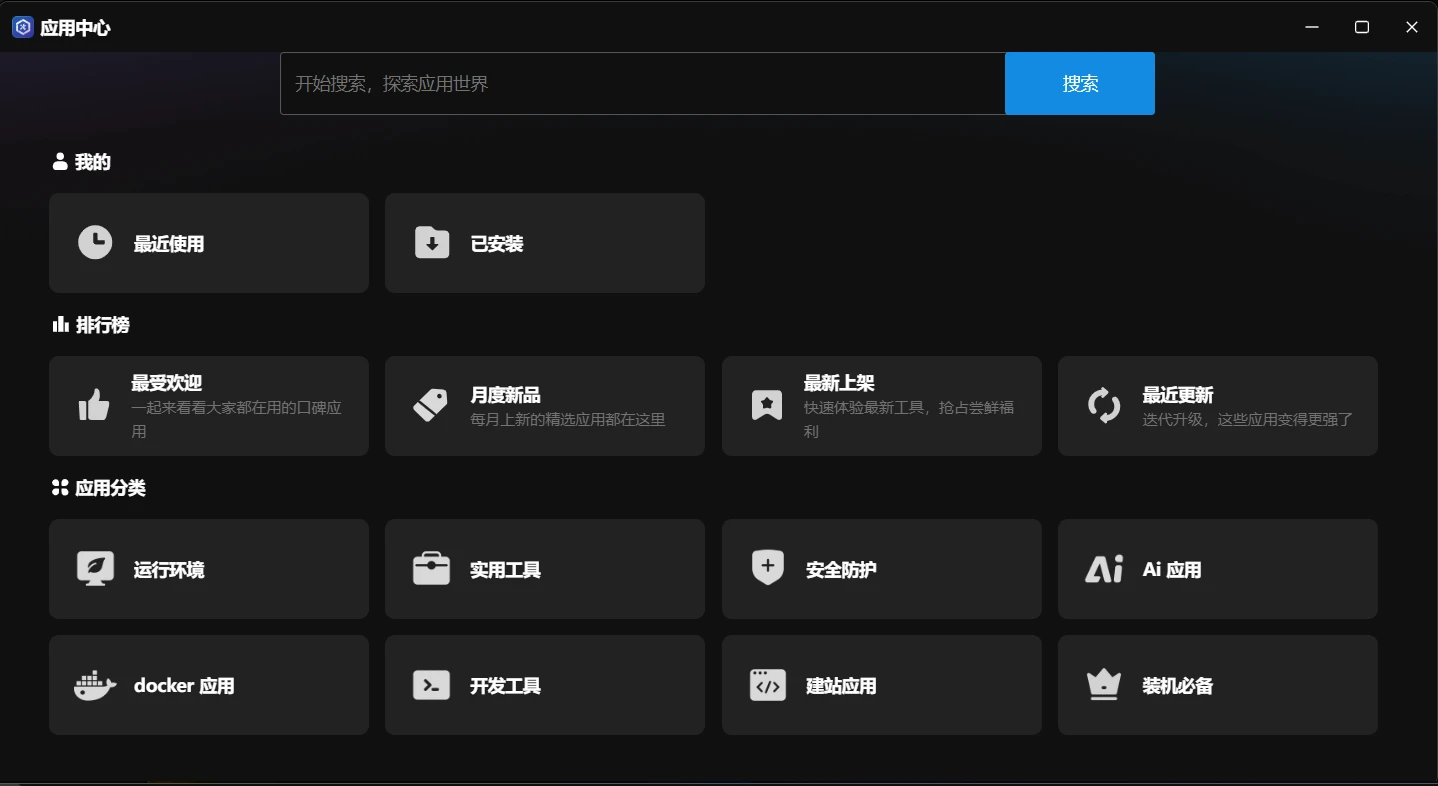Click the refresh arrows icon for 最近更新
Screen dimensions: 1438x786
1104,406
